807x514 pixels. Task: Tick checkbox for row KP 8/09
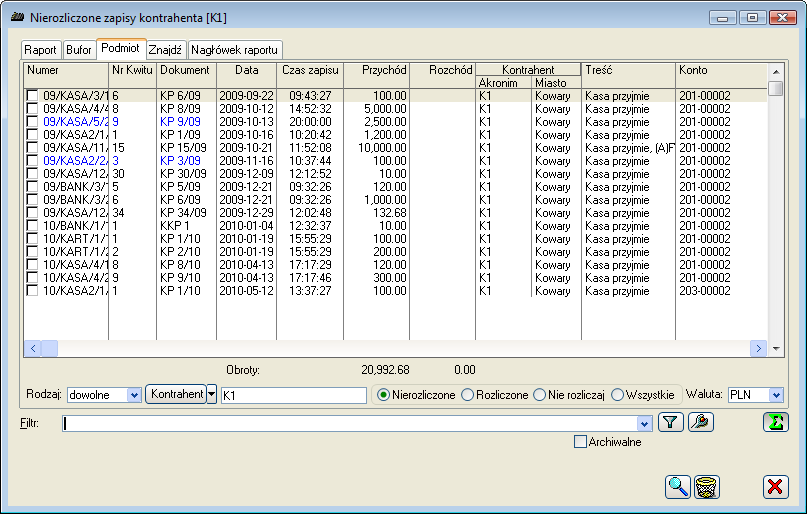pos(32,109)
